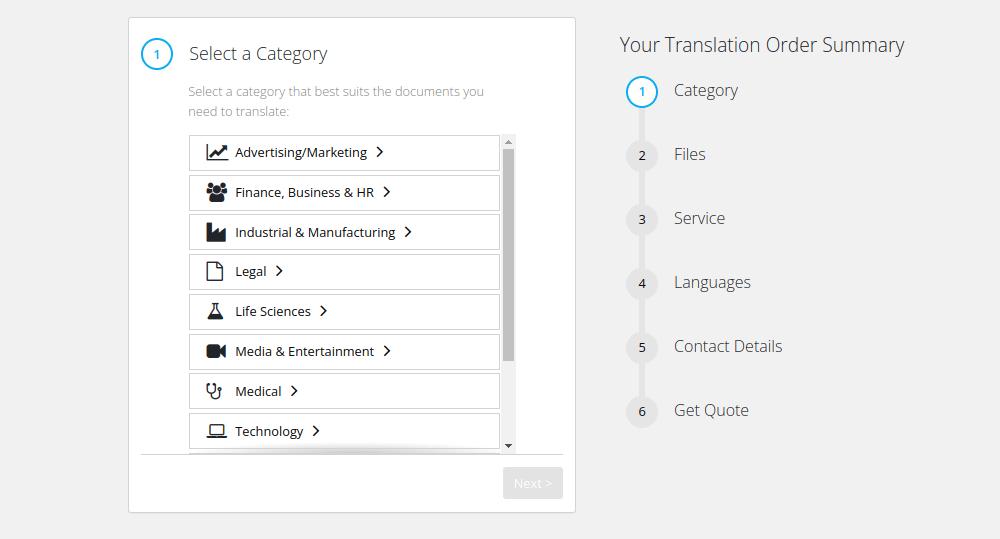Click the scrollbar up arrow
Screen dimensions: 1000x539
point(508,142)
